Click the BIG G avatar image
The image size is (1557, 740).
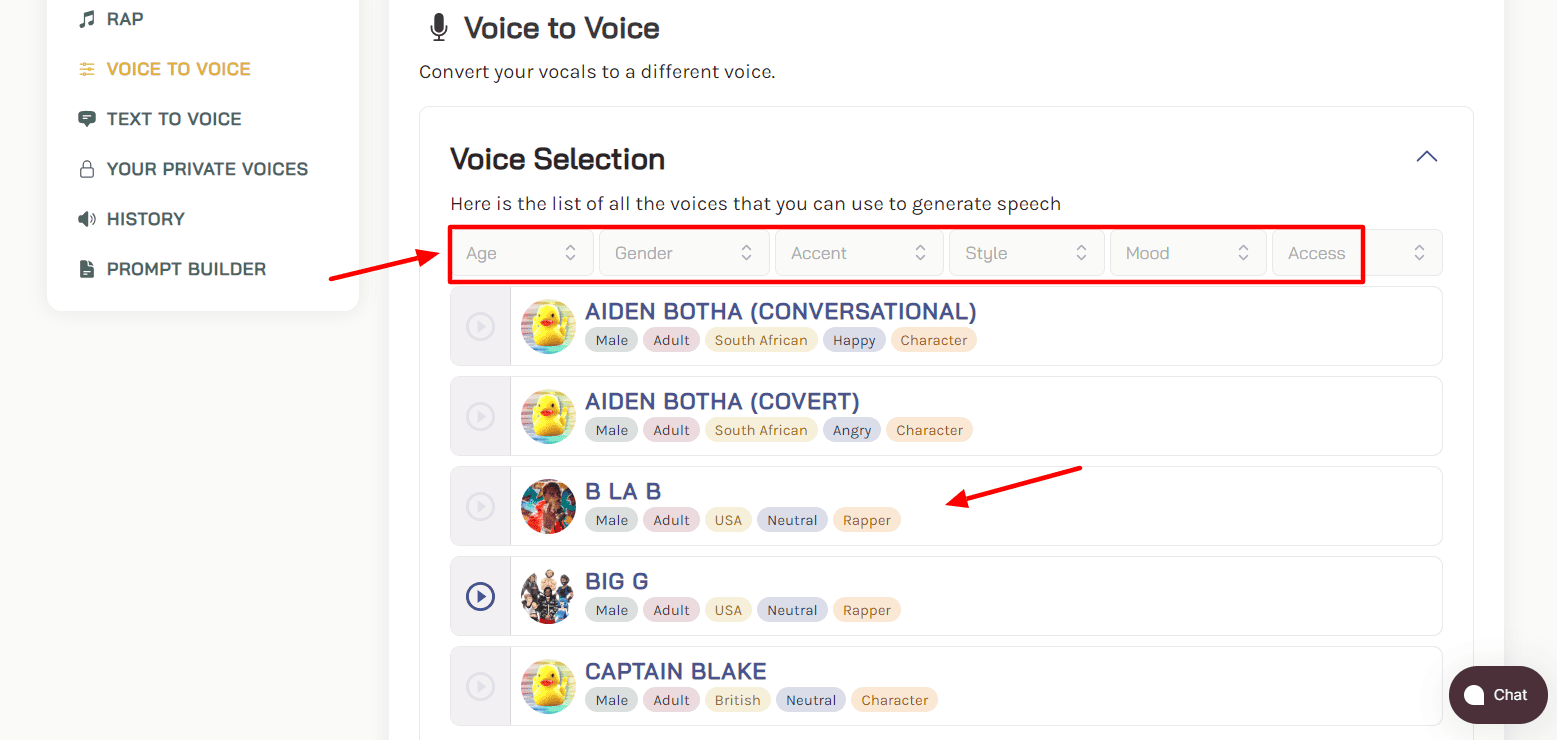pos(548,597)
